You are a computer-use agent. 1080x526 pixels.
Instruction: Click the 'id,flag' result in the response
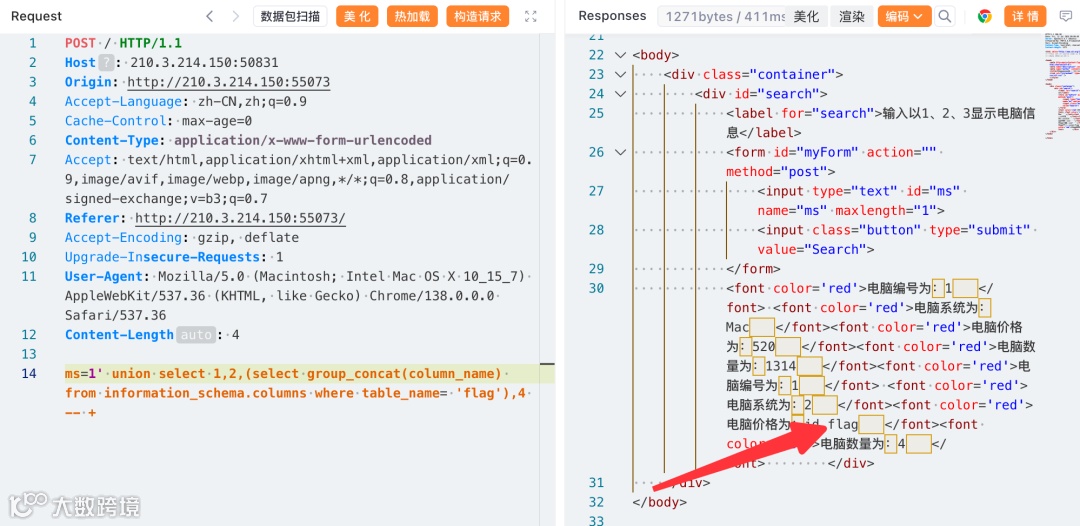[x=831, y=425]
